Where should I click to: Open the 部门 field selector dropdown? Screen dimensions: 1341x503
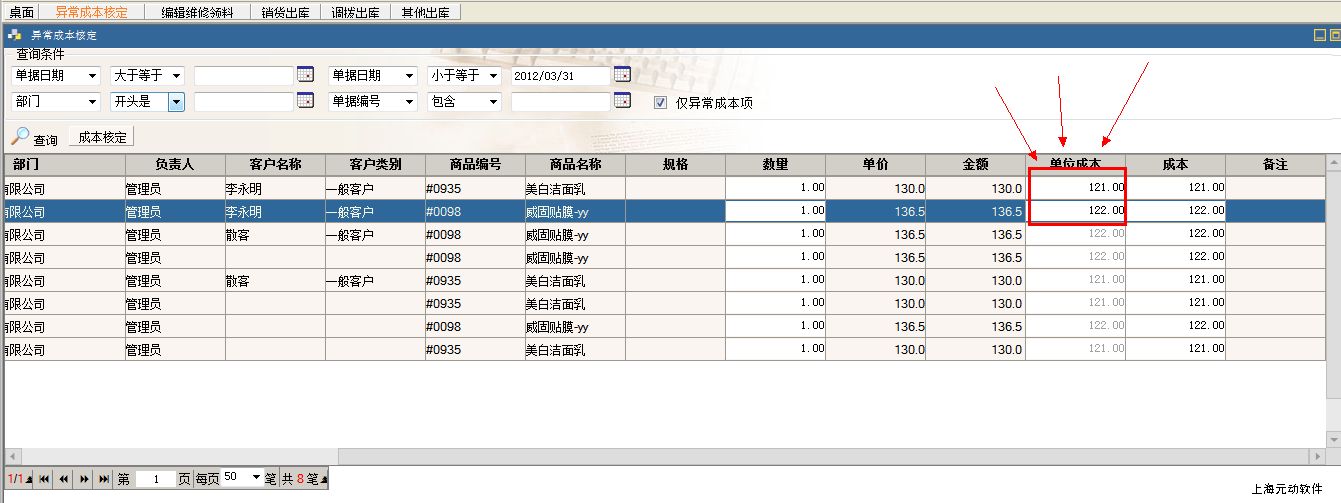click(x=92, y=101)
